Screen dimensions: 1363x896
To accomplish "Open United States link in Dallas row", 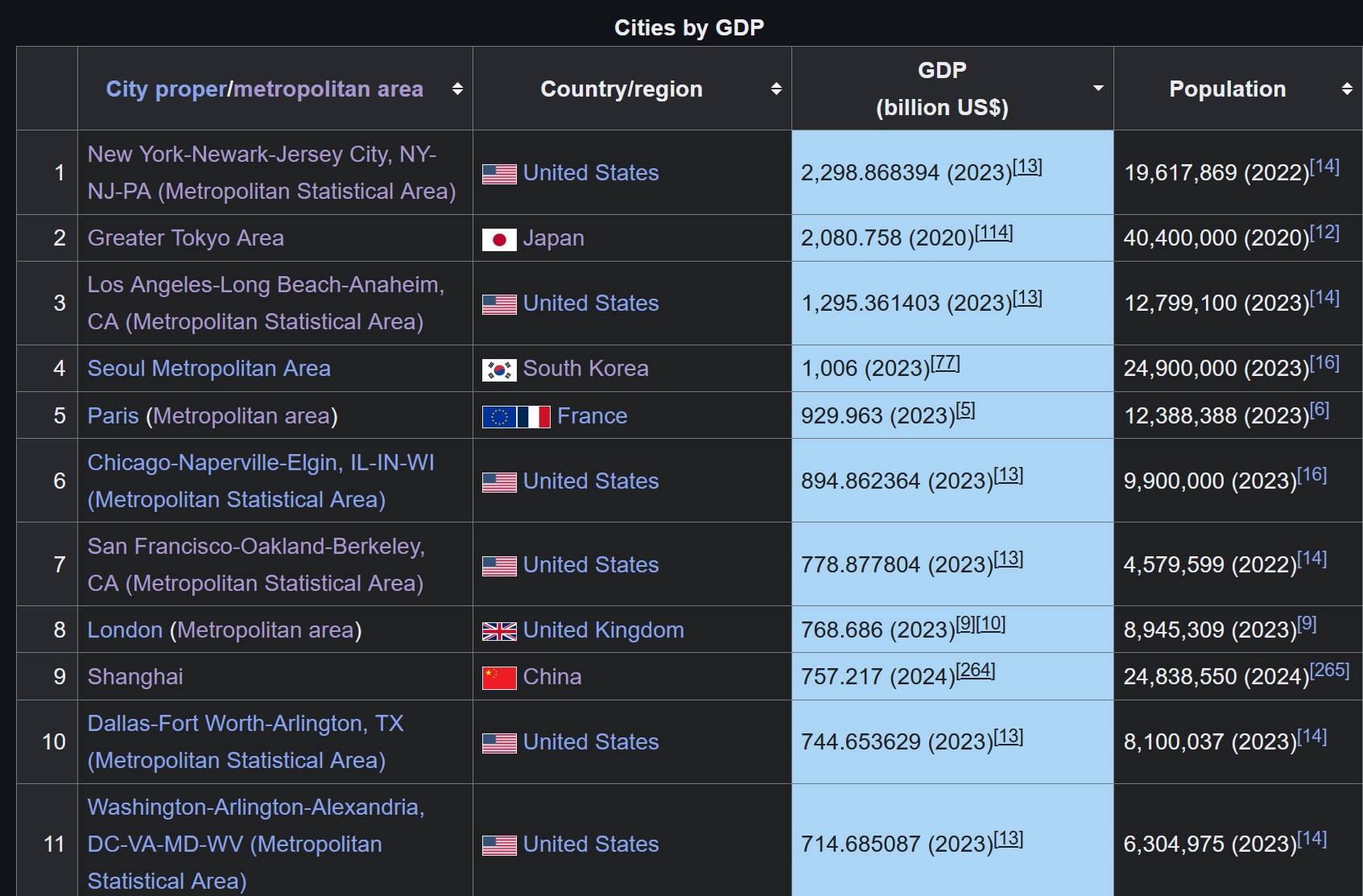I will point(591,741).
